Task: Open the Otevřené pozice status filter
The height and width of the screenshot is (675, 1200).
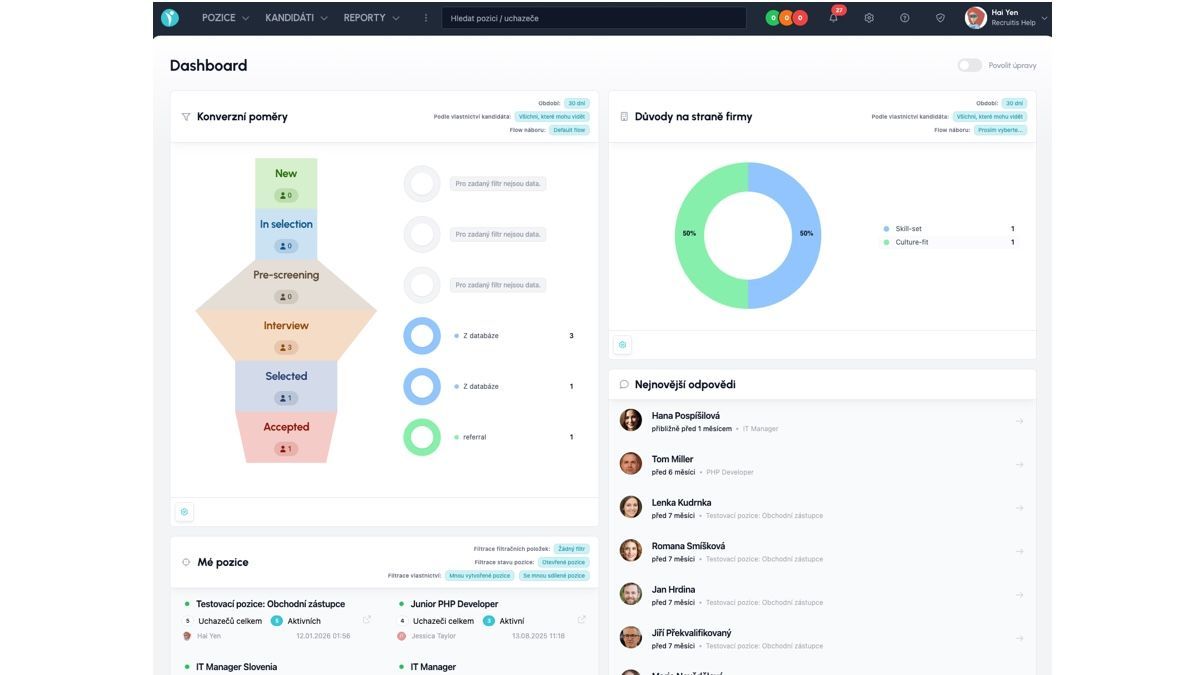Action: [x=564, y=562]
